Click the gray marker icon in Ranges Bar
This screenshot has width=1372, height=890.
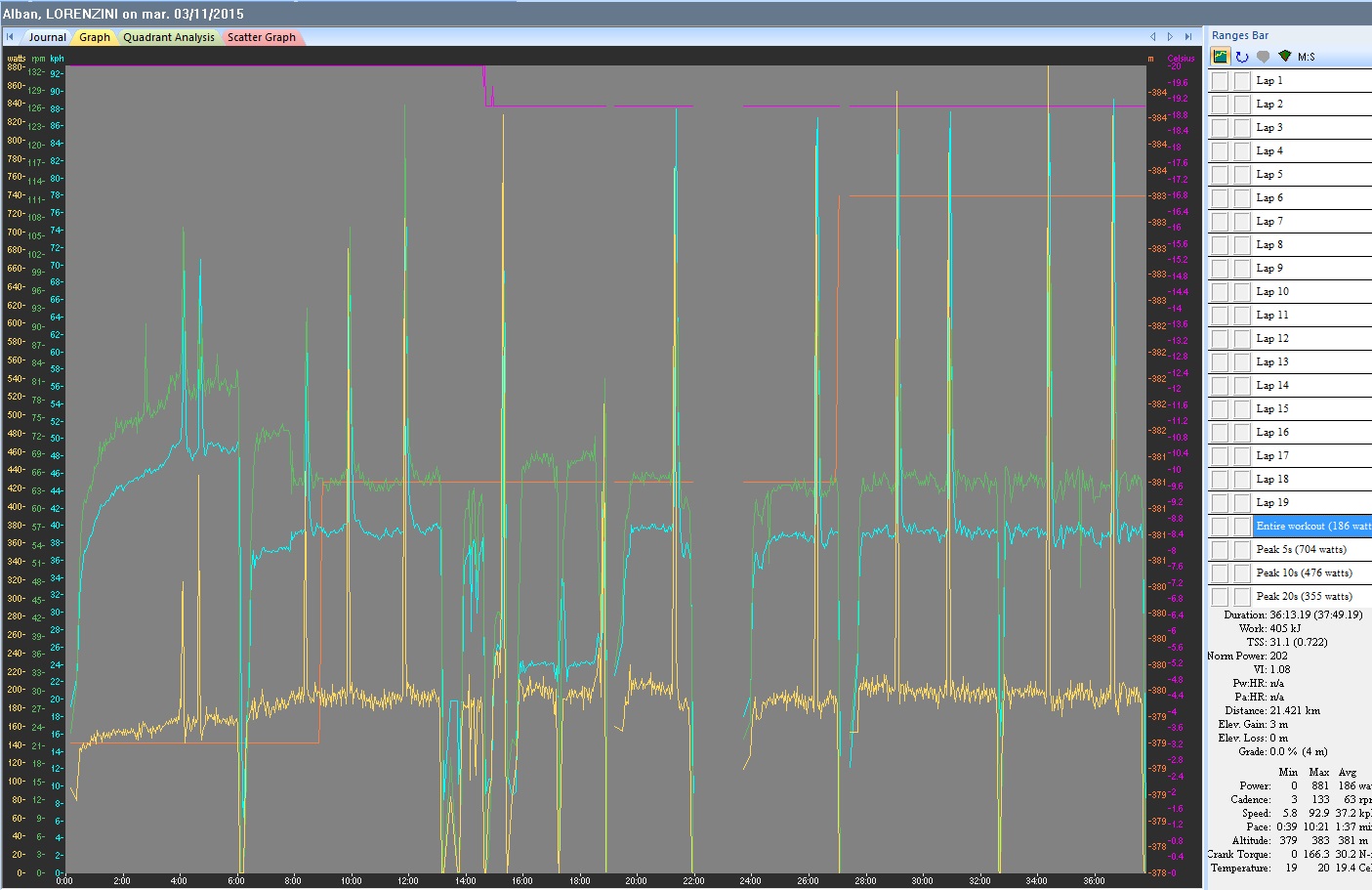click(x=1264, y=57)
